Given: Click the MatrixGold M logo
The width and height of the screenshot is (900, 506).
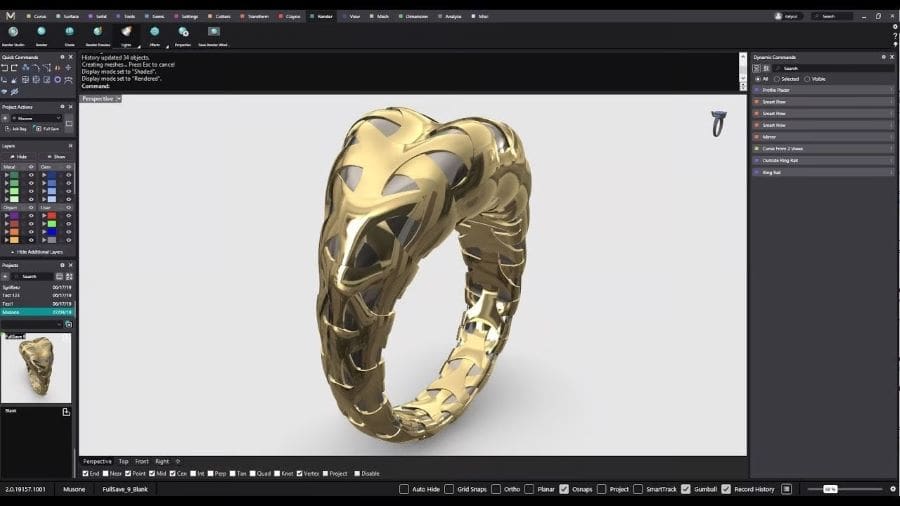Looking at the screenshot, I should pos(10,15).
